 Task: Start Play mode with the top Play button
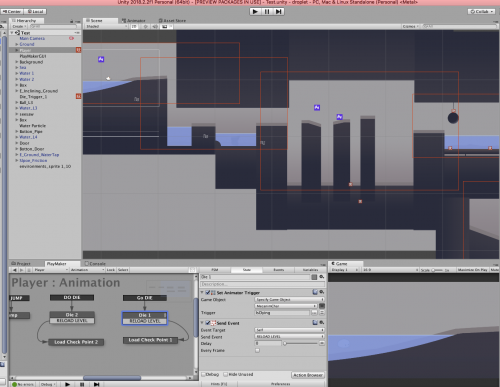click(255, 11)
